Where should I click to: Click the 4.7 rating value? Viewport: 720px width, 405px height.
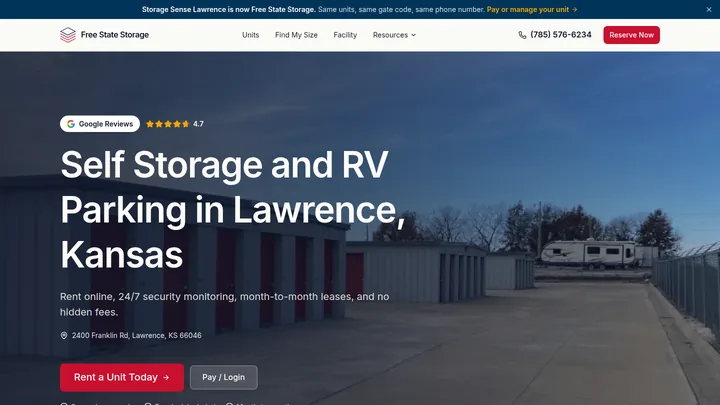[198, 124]
